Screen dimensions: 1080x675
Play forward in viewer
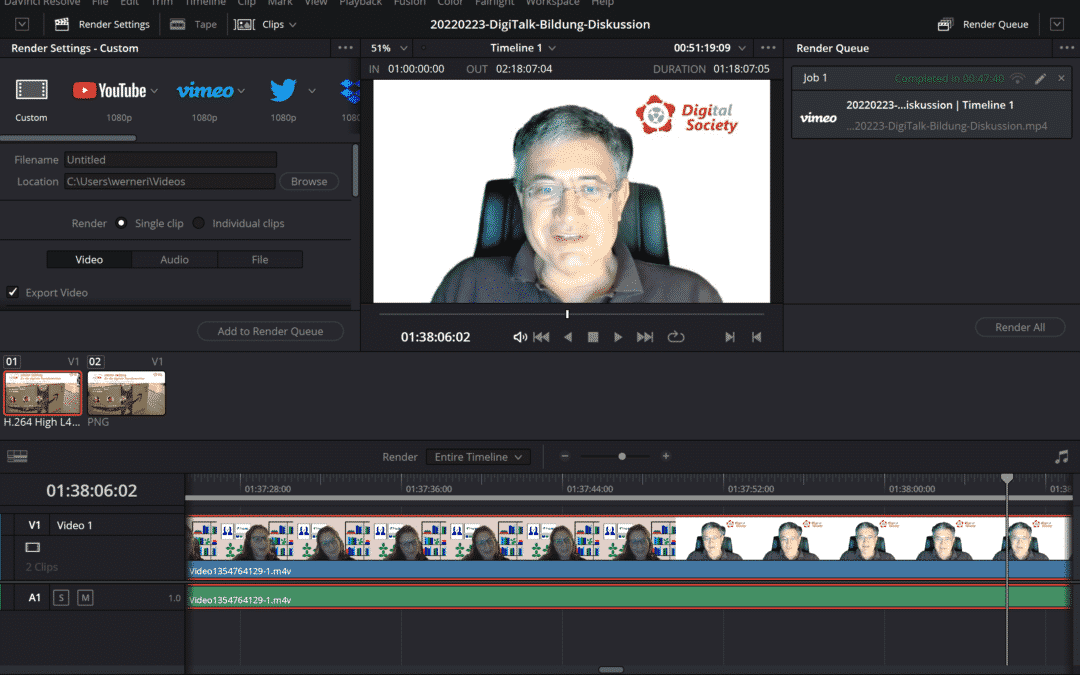[618, 337]
